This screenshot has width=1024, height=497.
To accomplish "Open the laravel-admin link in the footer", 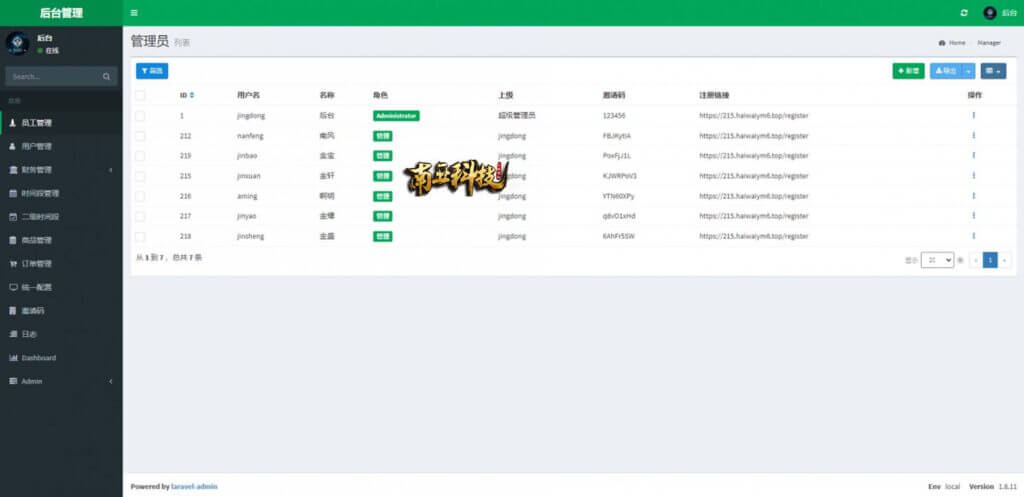I will point(195,487).
